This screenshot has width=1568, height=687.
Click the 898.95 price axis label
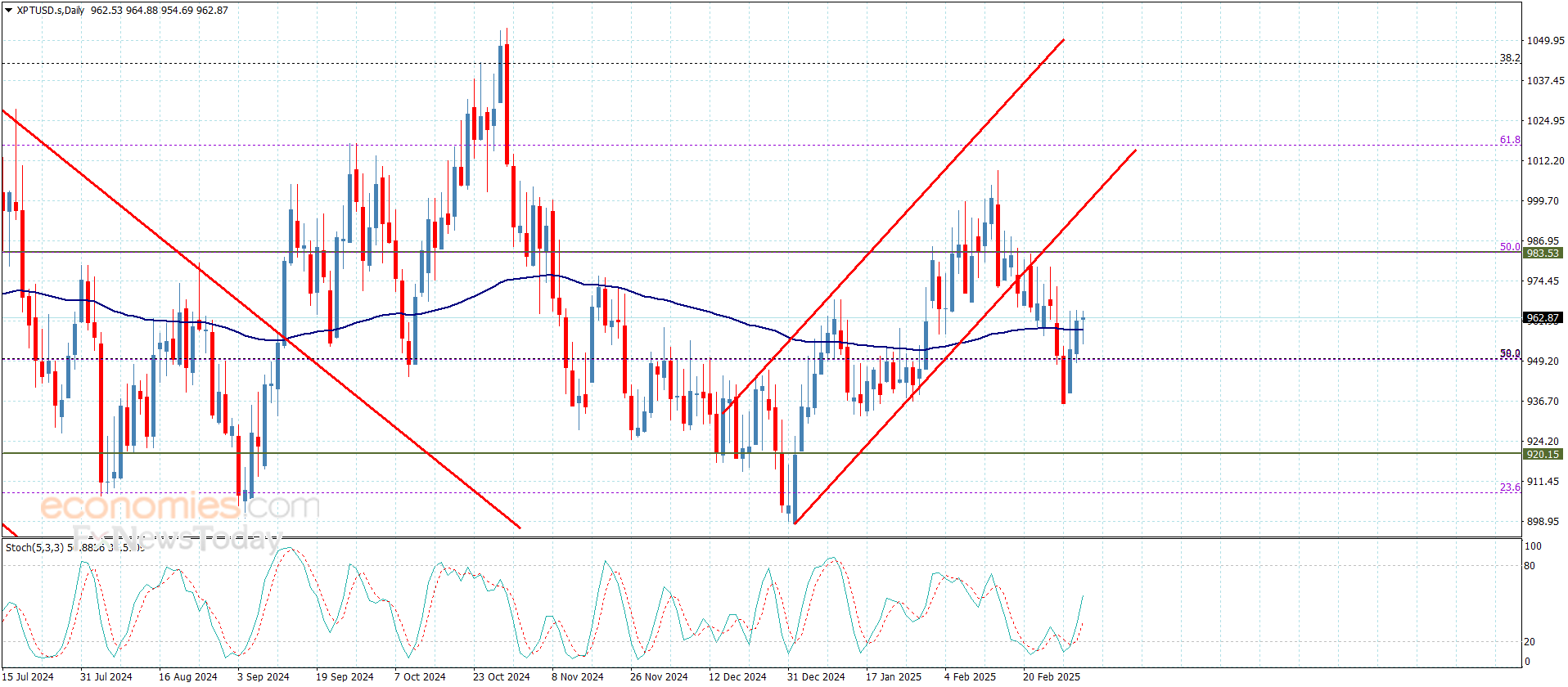point(1543,522)
